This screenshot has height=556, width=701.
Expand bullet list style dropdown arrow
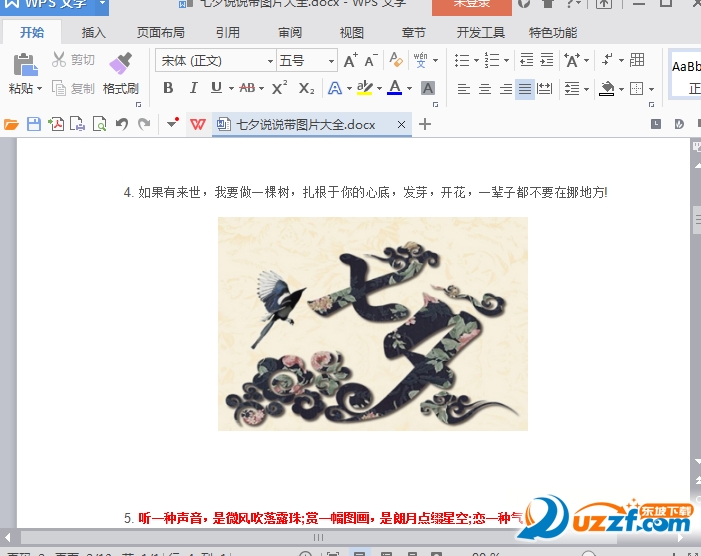pos(476,60)
